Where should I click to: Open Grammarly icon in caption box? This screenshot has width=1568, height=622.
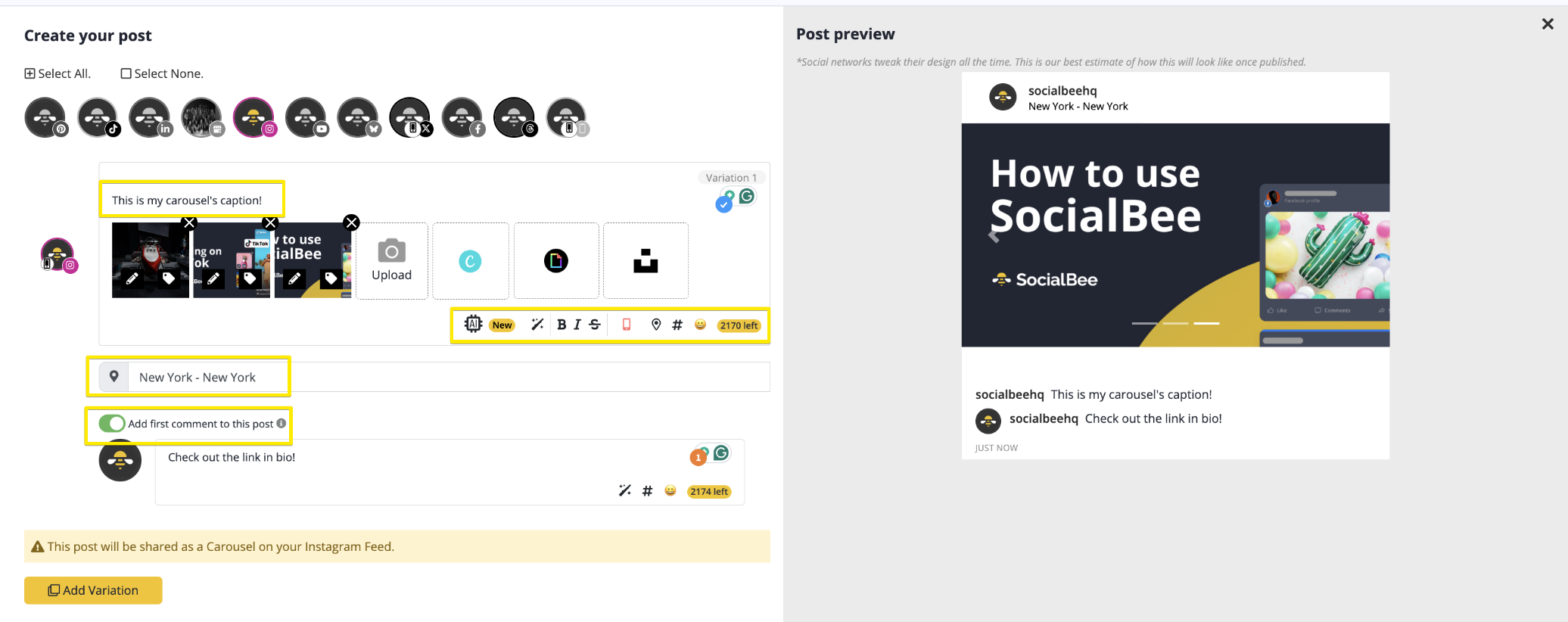(747, 196)
